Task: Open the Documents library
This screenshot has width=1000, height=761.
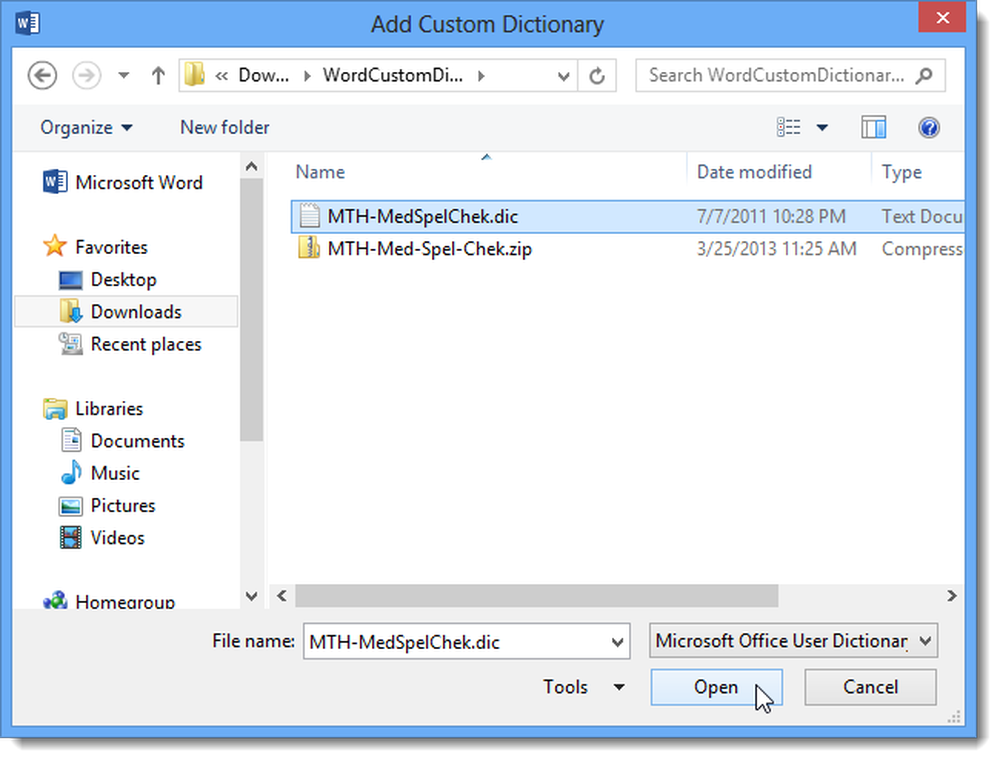Action: (x=137, y=441)
